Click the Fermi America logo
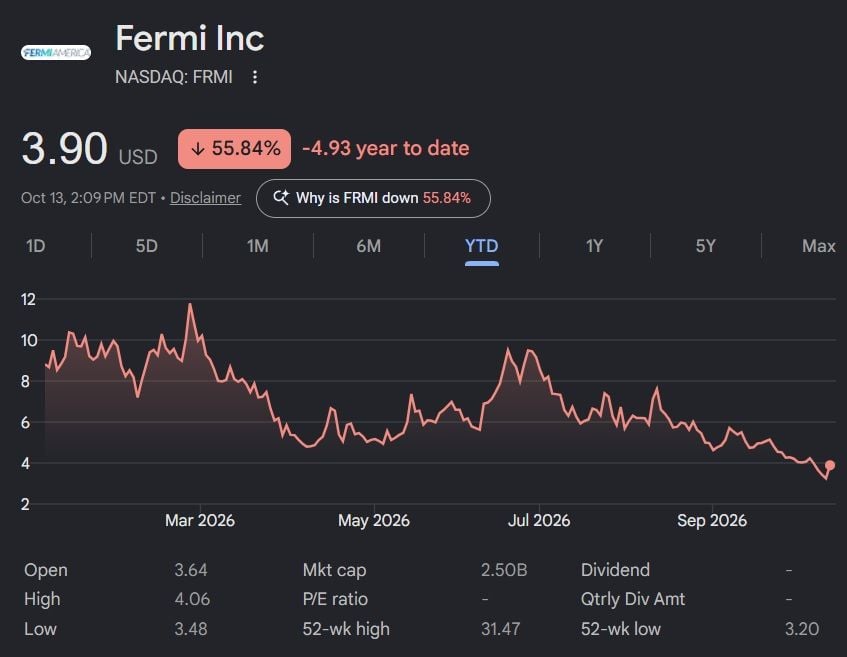847x657 pixels. coord(56,52)
